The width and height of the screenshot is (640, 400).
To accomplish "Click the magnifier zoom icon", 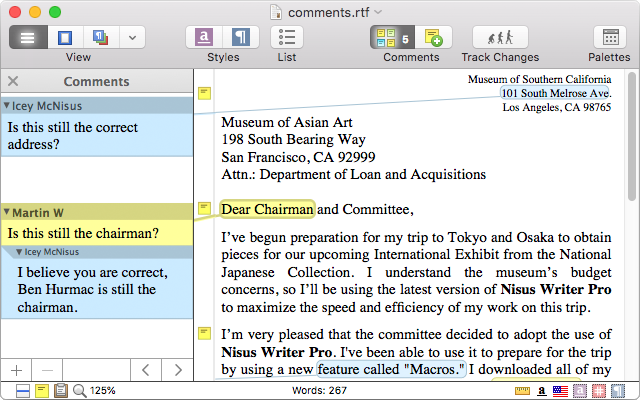I will (80, 391).
